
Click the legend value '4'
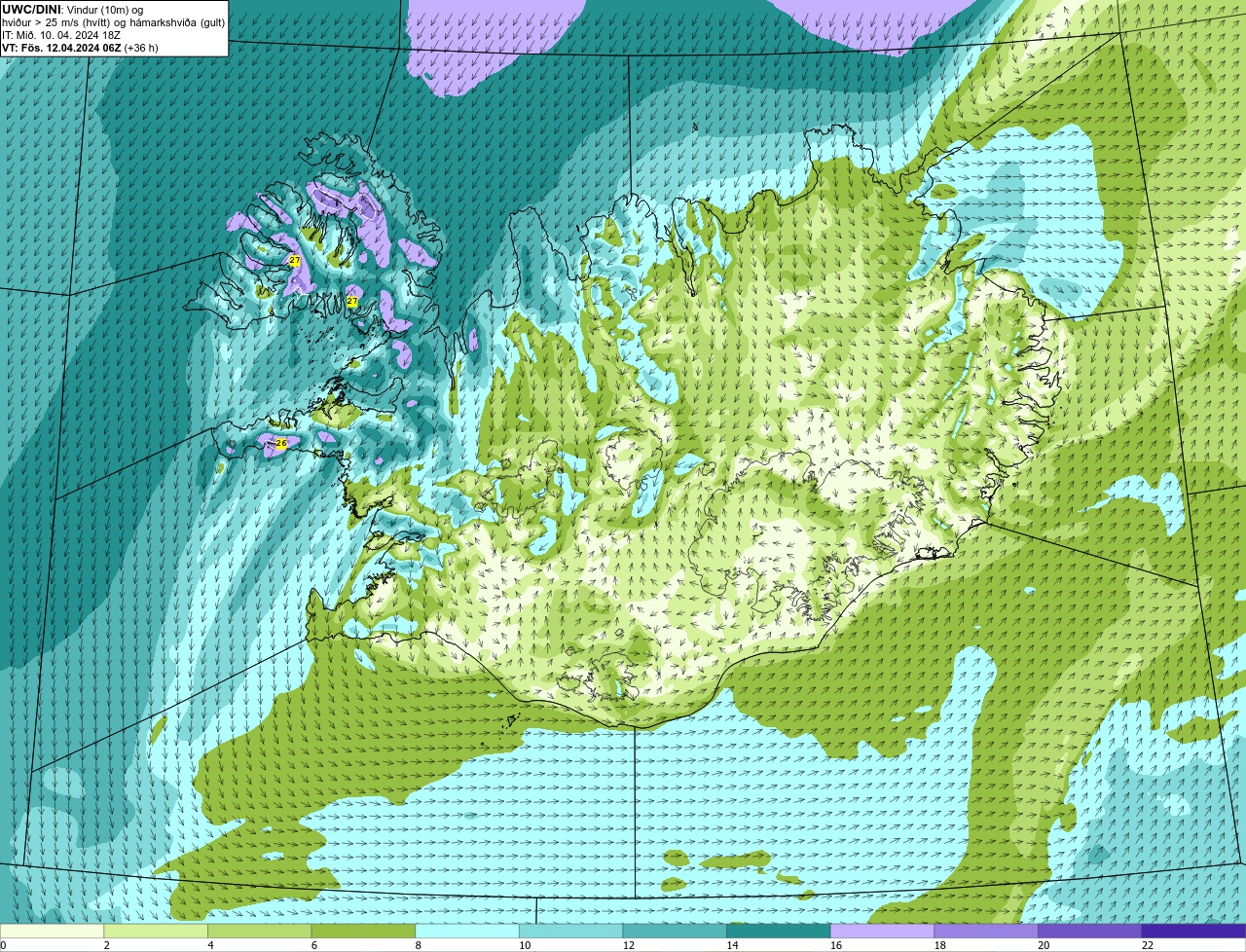pyautogui.click(x=209, y=945)
